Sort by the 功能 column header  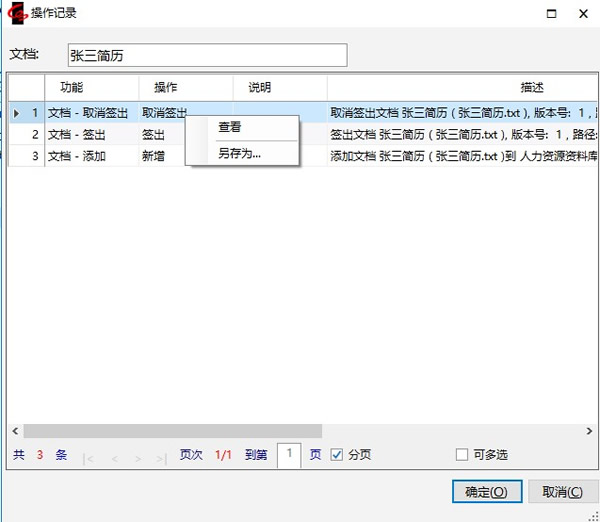(x=72, y=88)
